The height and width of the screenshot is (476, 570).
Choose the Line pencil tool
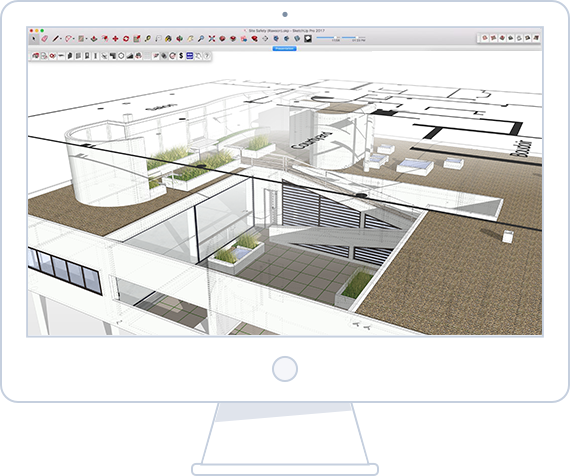pos(55,39)
